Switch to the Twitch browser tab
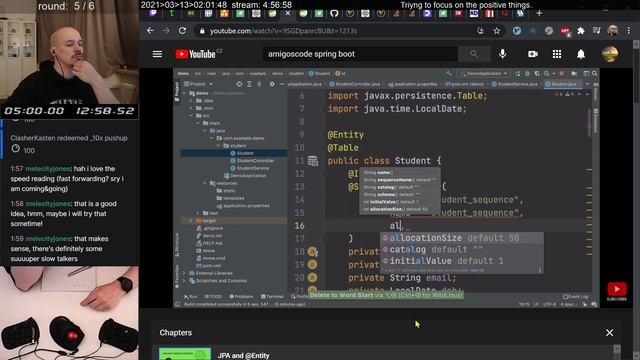The height and width of the screenshot is (360, 640). pyautogui.click(x=153, y=13)
